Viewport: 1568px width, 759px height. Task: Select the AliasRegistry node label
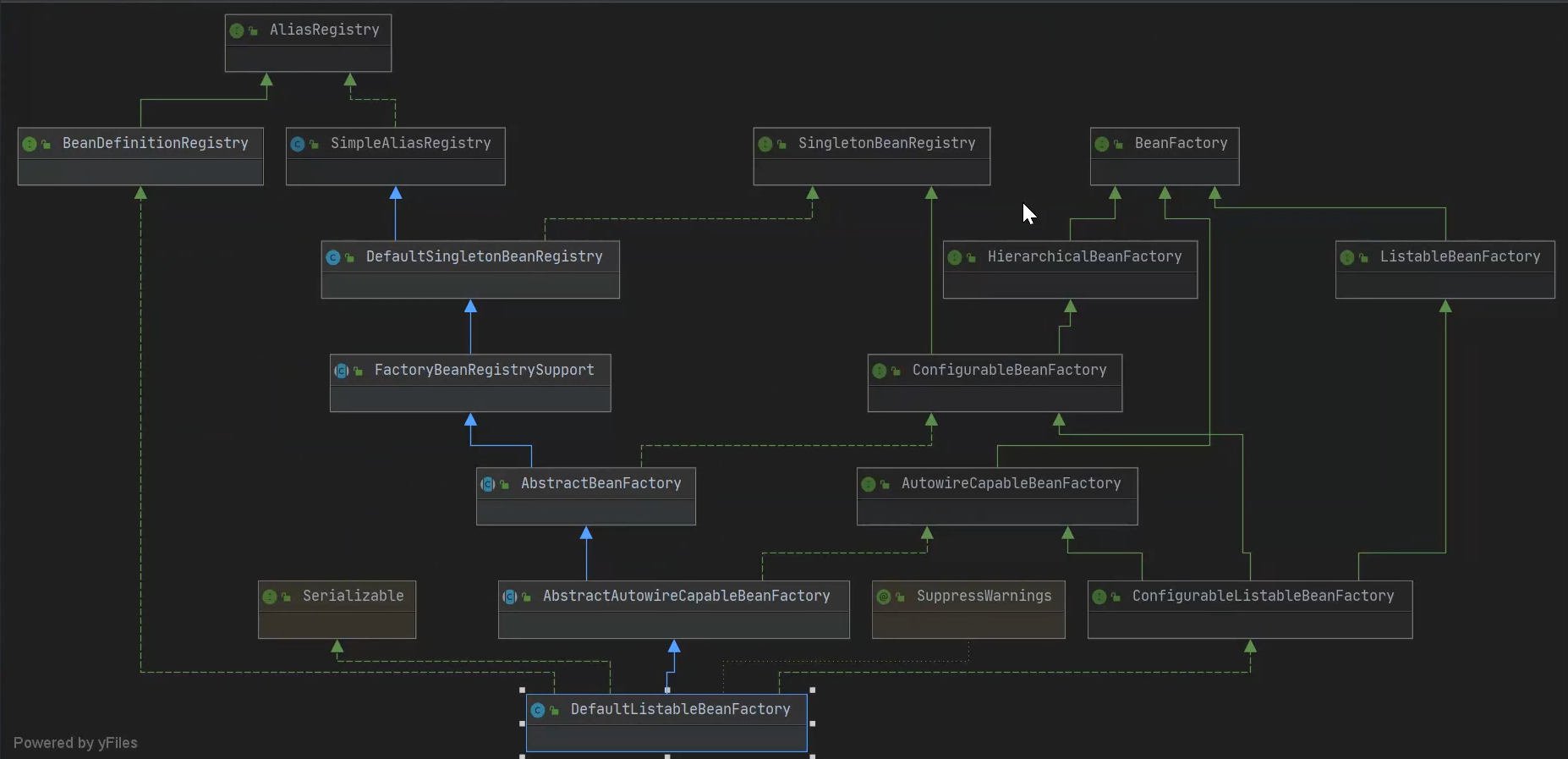[325, 30]
